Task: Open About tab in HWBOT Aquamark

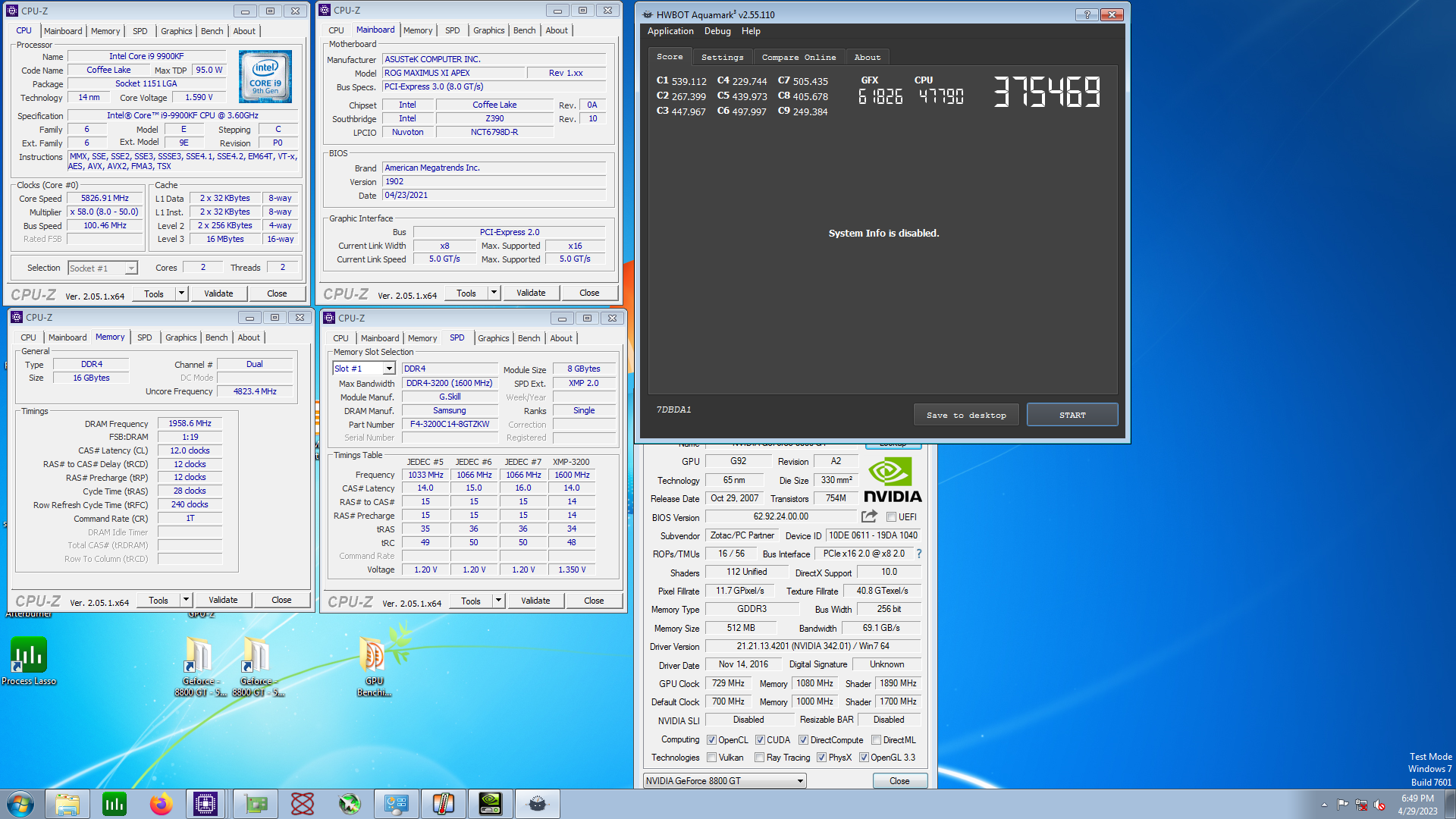Action: 867,58
